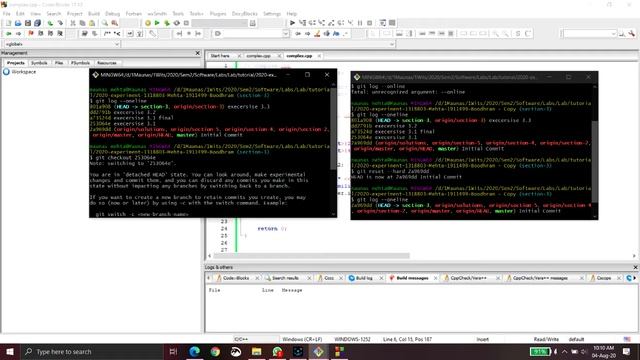Click the battery indicator in system tray
The width and height of the screenshot is (640, 360).
(540, 351)
